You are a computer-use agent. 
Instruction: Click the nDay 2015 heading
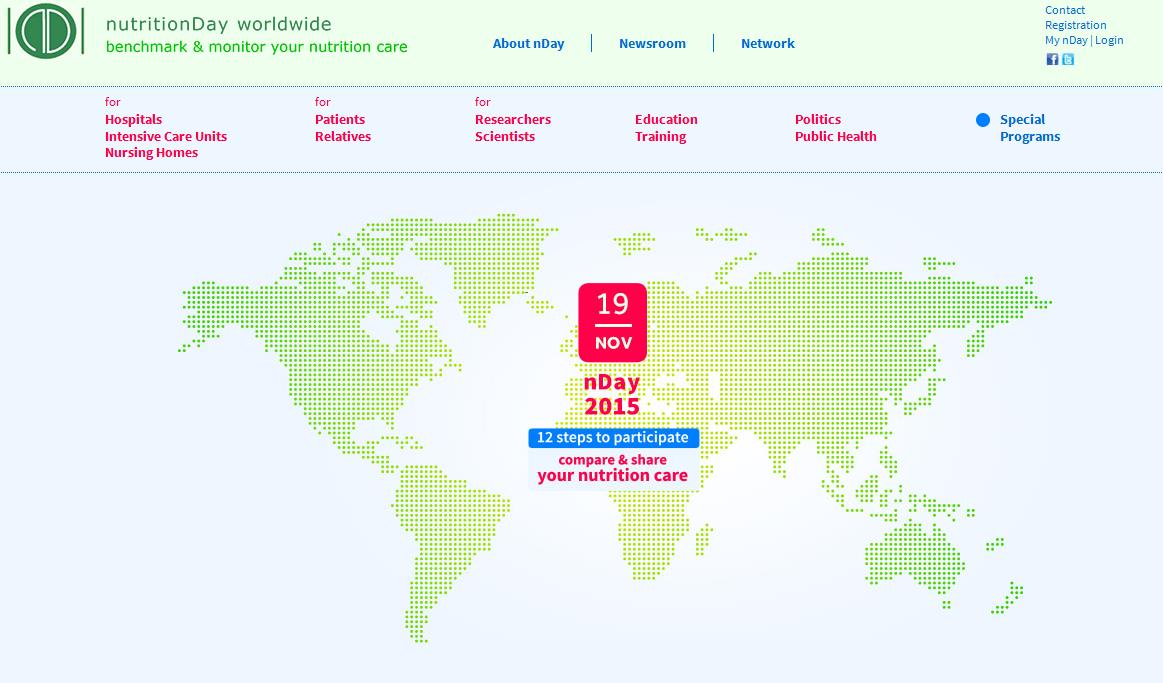point(612,395)
